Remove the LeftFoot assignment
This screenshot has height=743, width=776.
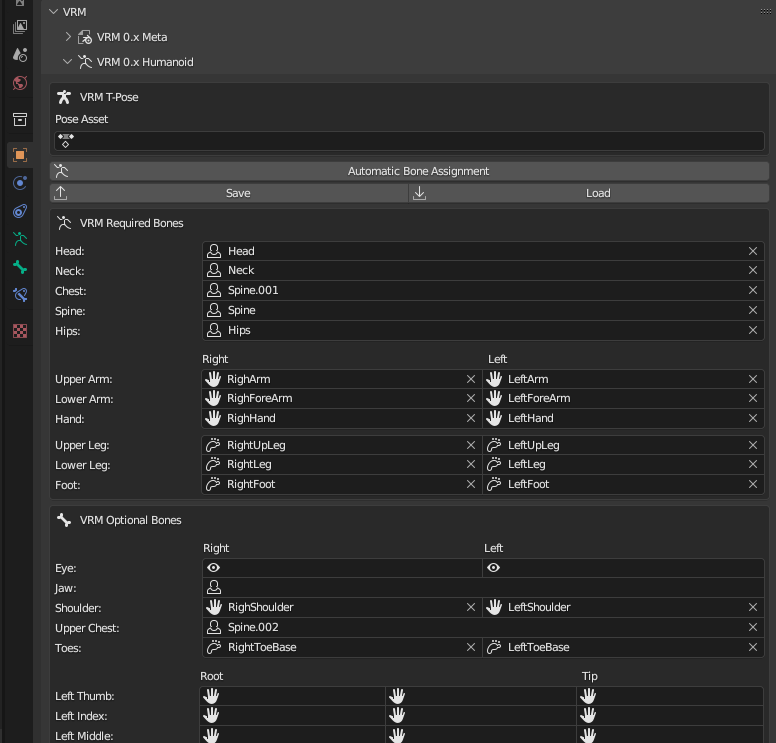[753, 484]
